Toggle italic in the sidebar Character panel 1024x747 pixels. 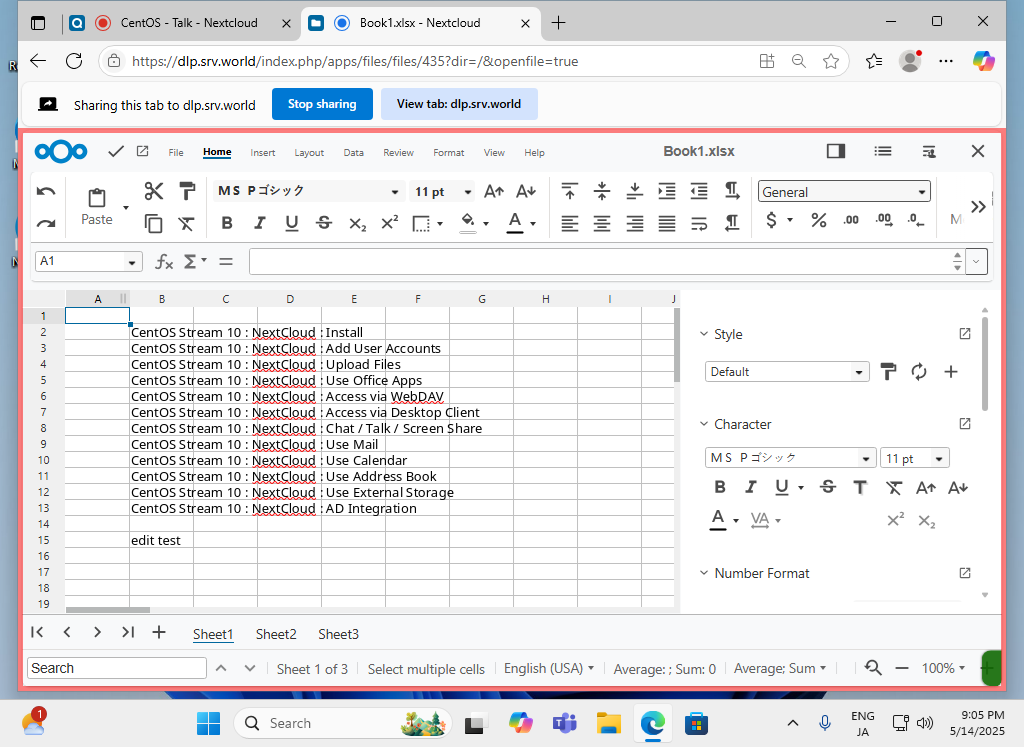(751, 487)
